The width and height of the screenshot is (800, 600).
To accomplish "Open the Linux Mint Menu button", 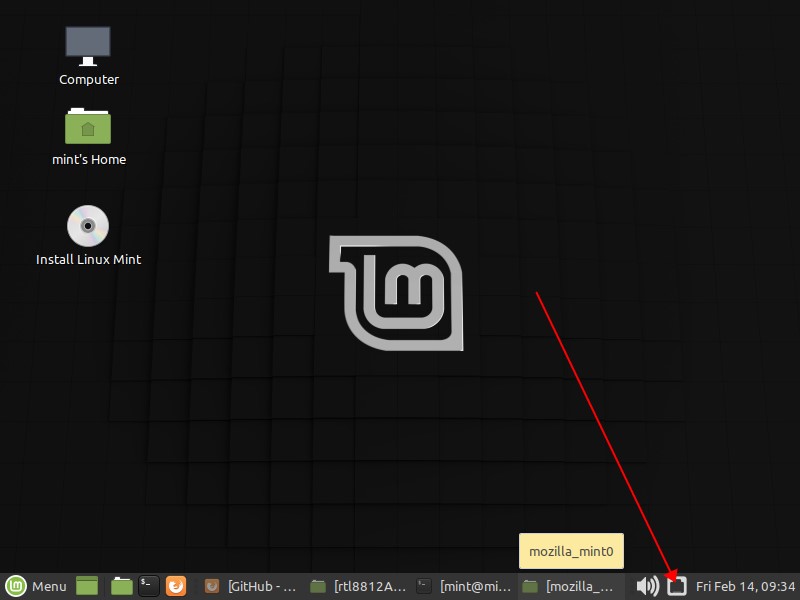I will [36, 586].
